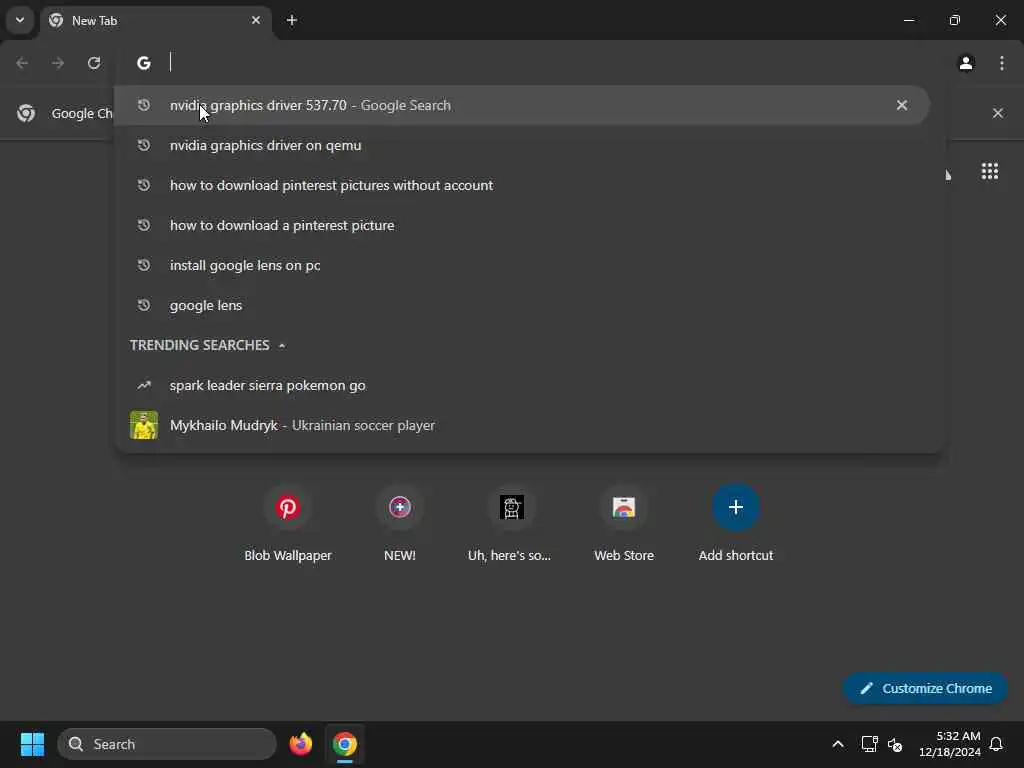Screen dimensions: 1024x768
Task: Select Mykhailo Mudryk trending suggestion
Action: pos(522,425)
